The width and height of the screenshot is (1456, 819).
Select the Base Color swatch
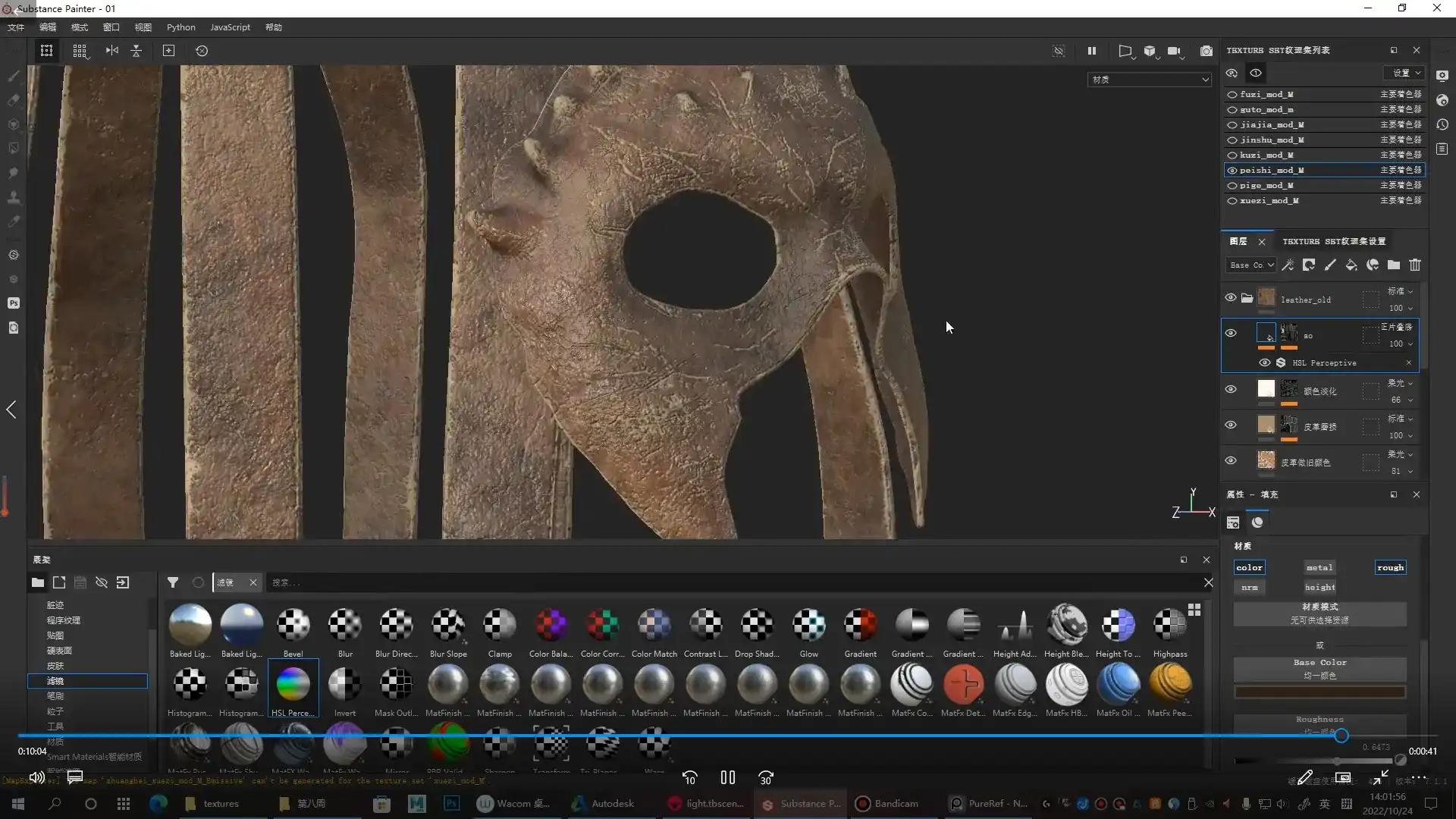tap(1319, 692)
